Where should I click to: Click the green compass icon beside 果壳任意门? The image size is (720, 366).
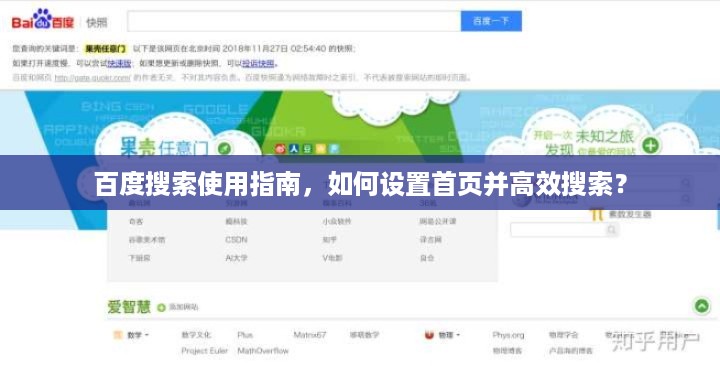224,148
